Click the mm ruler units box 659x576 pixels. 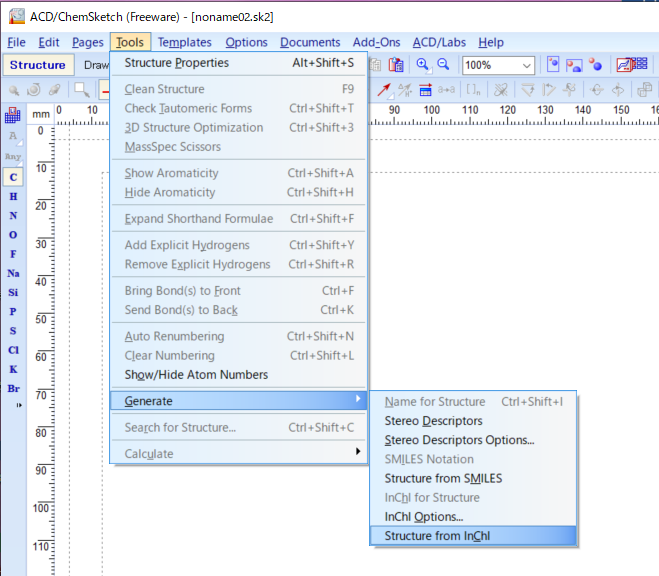41,114
